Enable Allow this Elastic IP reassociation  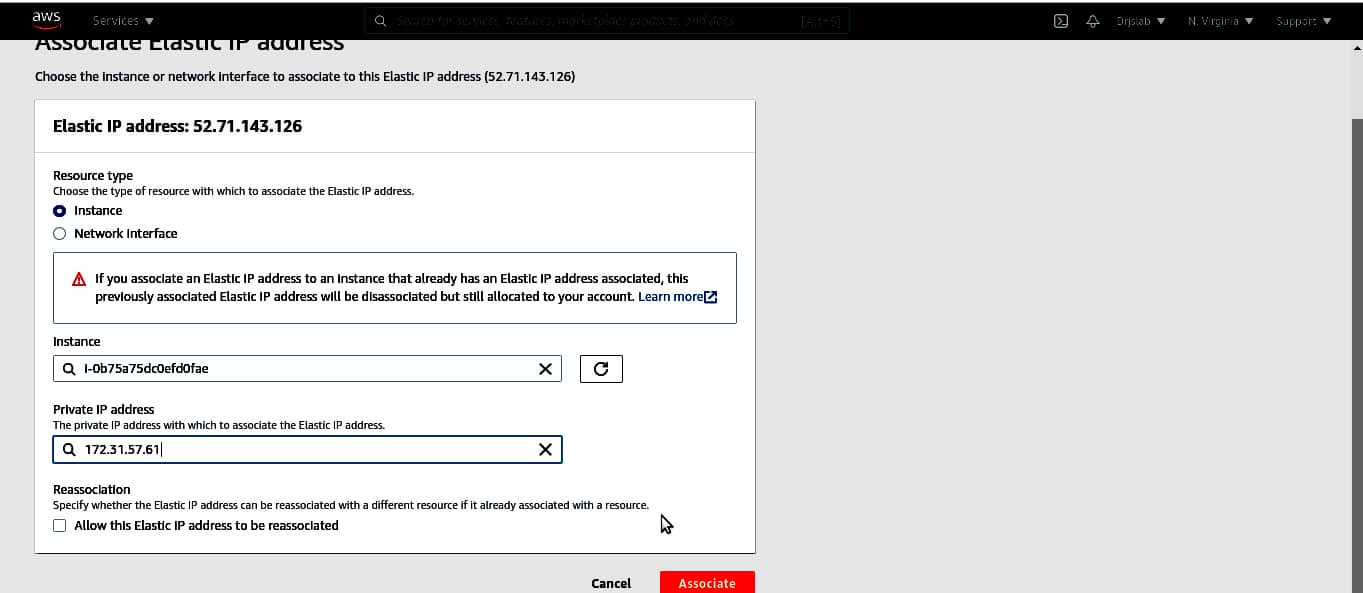[60, 526]
